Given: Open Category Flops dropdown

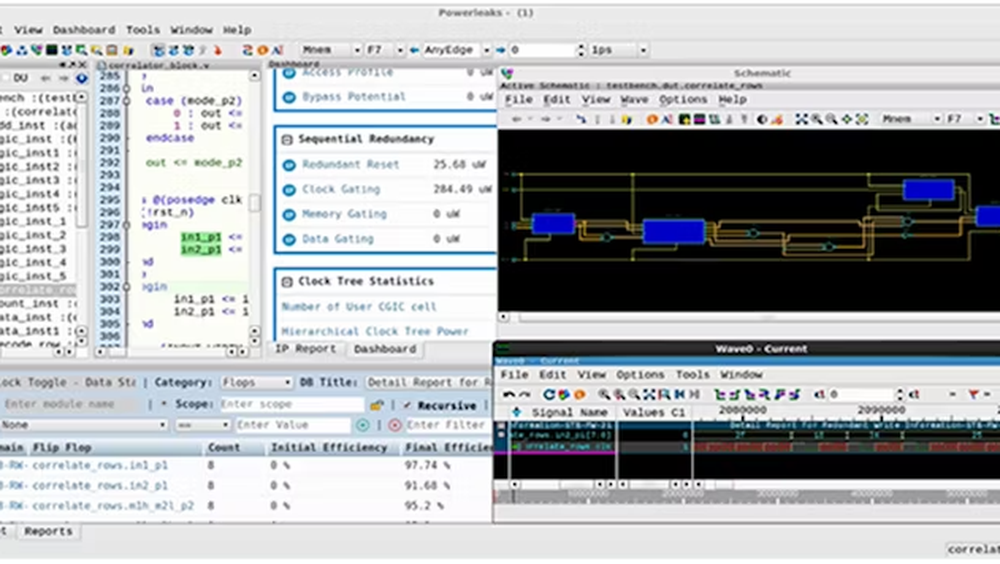Looking at the screenshot, I should tap(256, 383).
